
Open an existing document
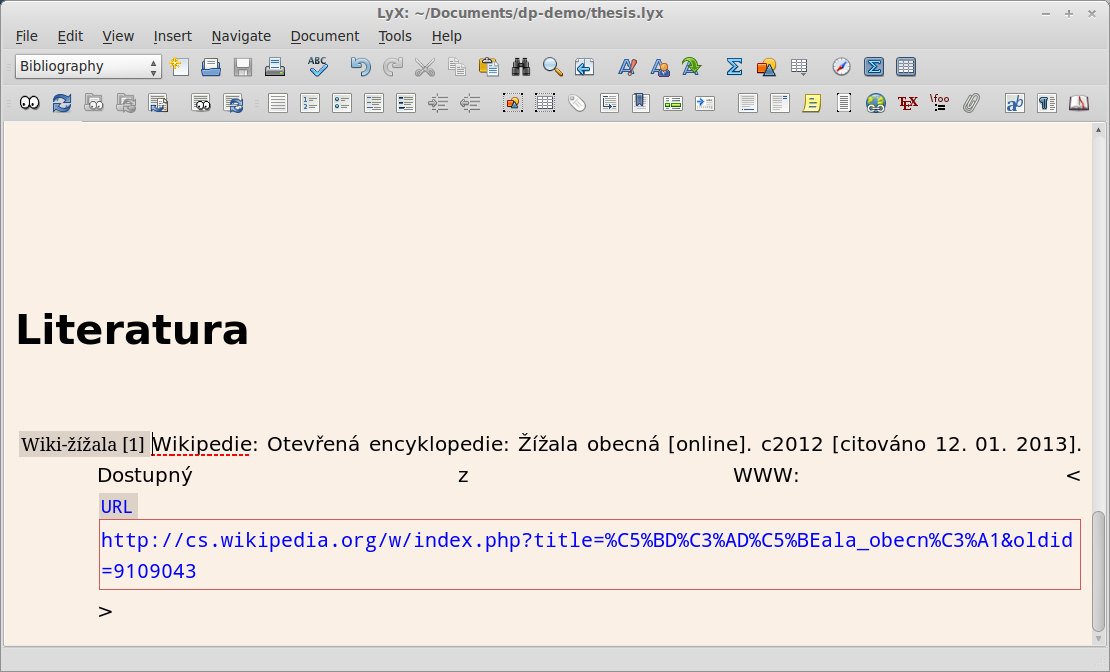[x=211, y=67]
